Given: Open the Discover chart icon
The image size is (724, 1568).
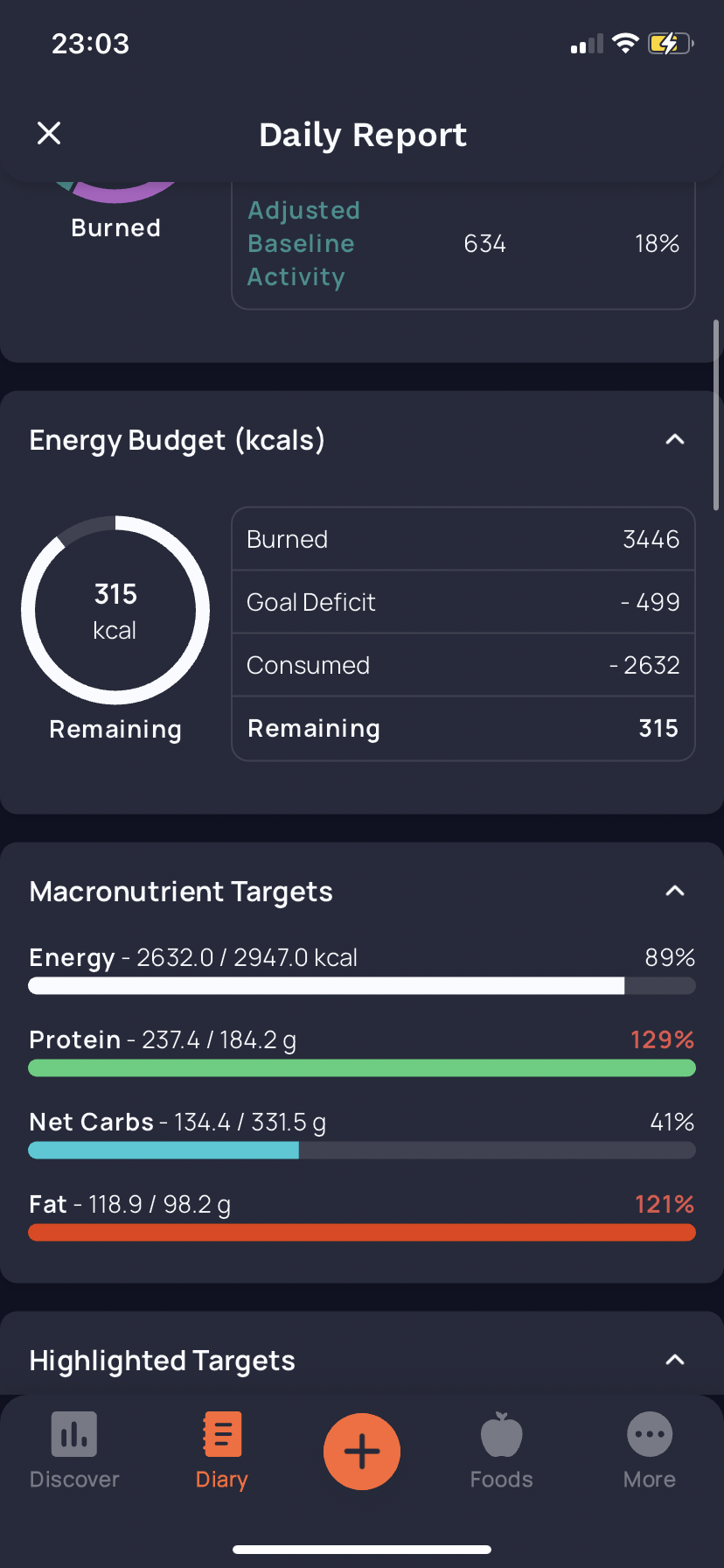Looking at the screenshot, I should click(74, 1434).
